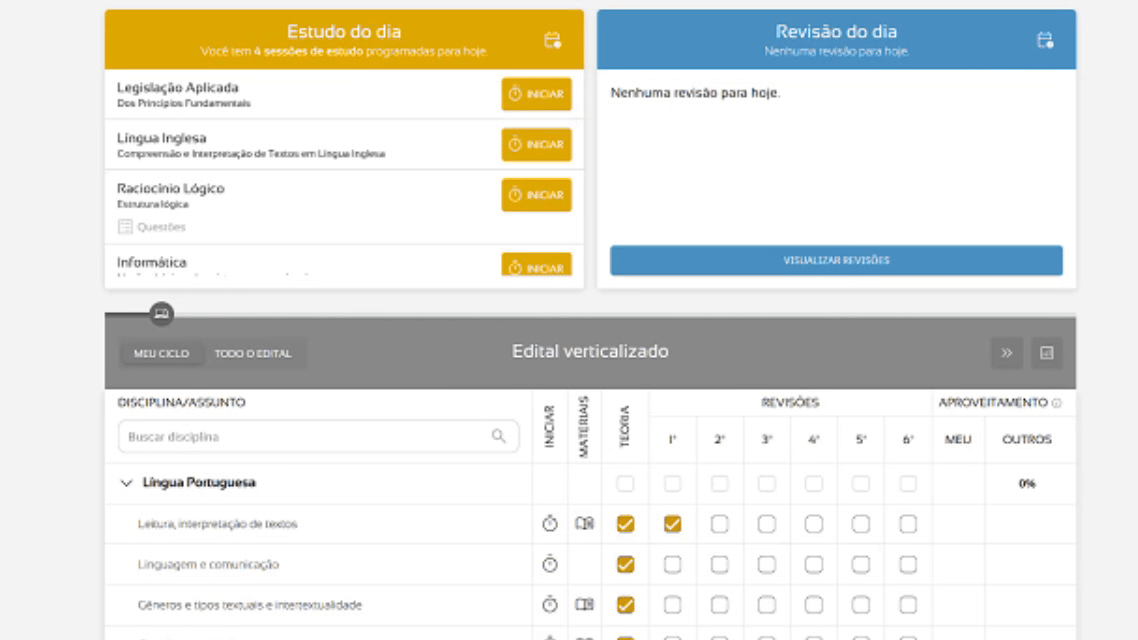Screen dimensions: 1138x640
Task: Check 1ª revisão for Linguagem e comunicação
Action: 672,565
